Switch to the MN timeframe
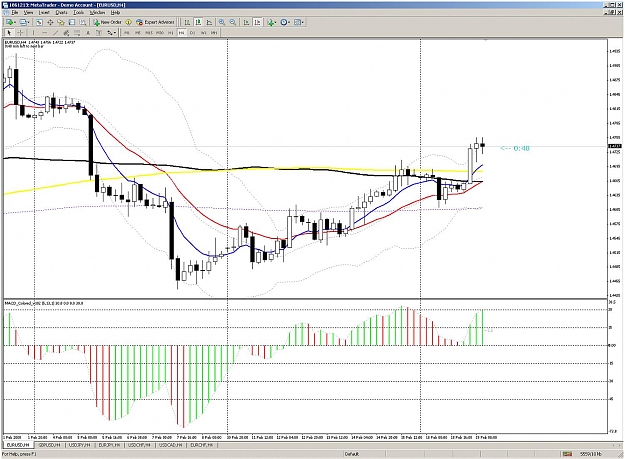The height and width of the screenshot is (459, 625). 214,33
